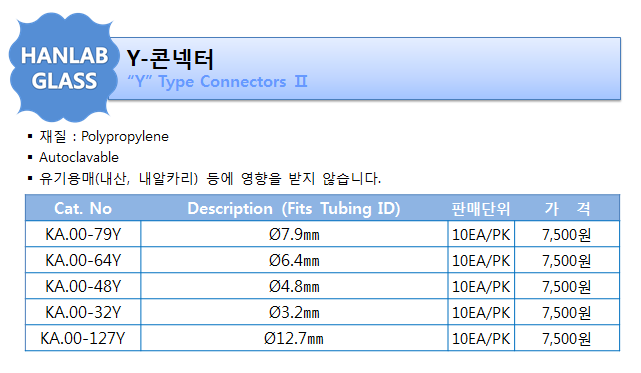Select the Y-콘넥터 title heading
641x373 pixels.
[x=170, y=58]
